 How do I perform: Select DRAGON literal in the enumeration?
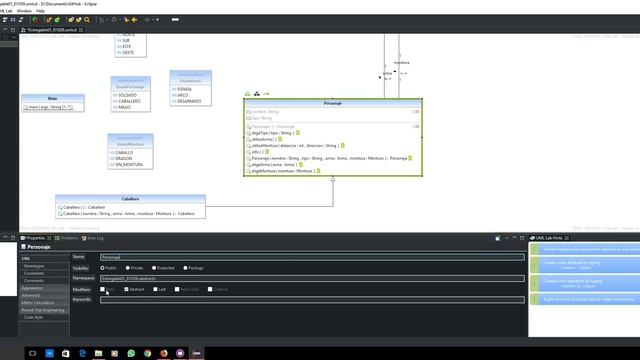(x=124, y=158)
